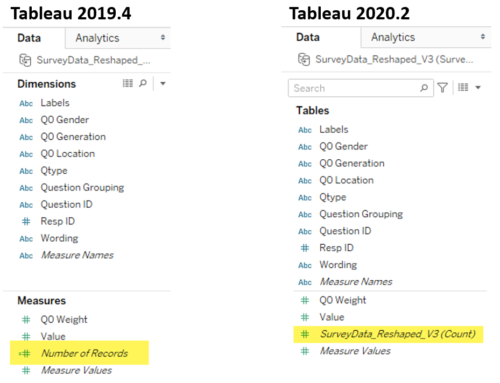Select the Measure Values field under Tables
The image size is (500, 383).
pos(355,351)
